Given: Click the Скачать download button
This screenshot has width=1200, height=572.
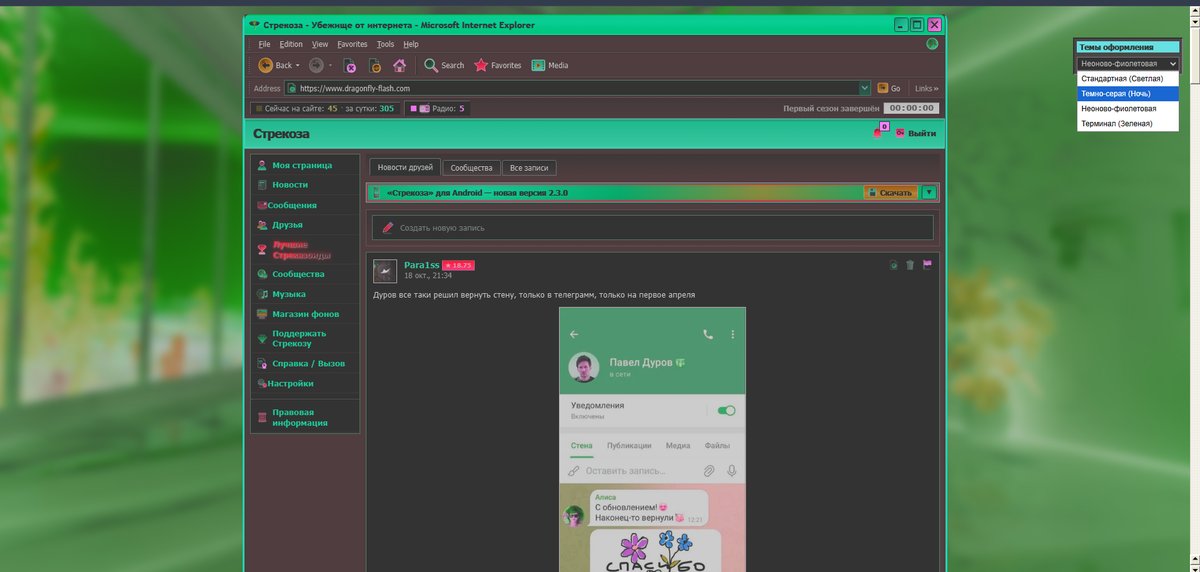Looking at the screenshot, I should 890,192.
